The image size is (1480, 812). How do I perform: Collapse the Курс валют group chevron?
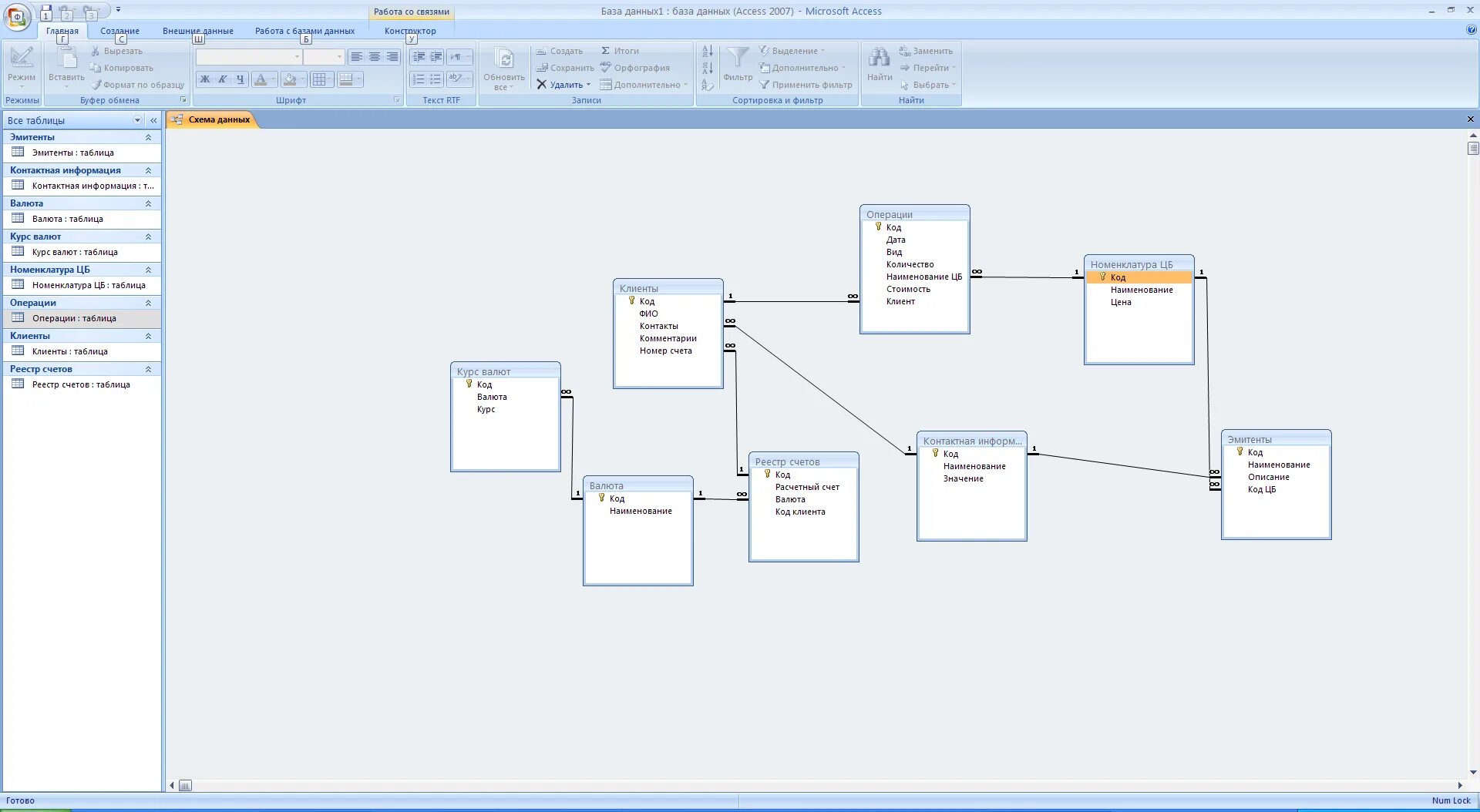[148, 237]
